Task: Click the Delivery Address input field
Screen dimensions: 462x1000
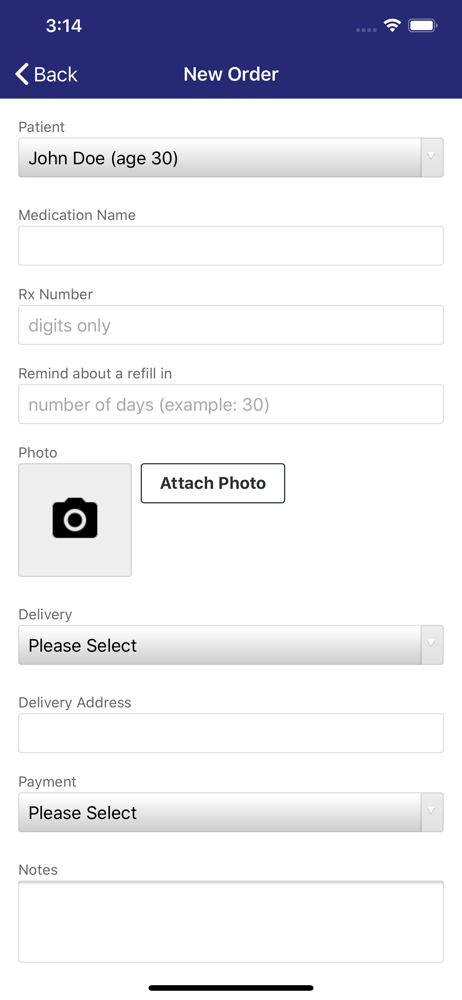Action: click(x=231, y=733)
